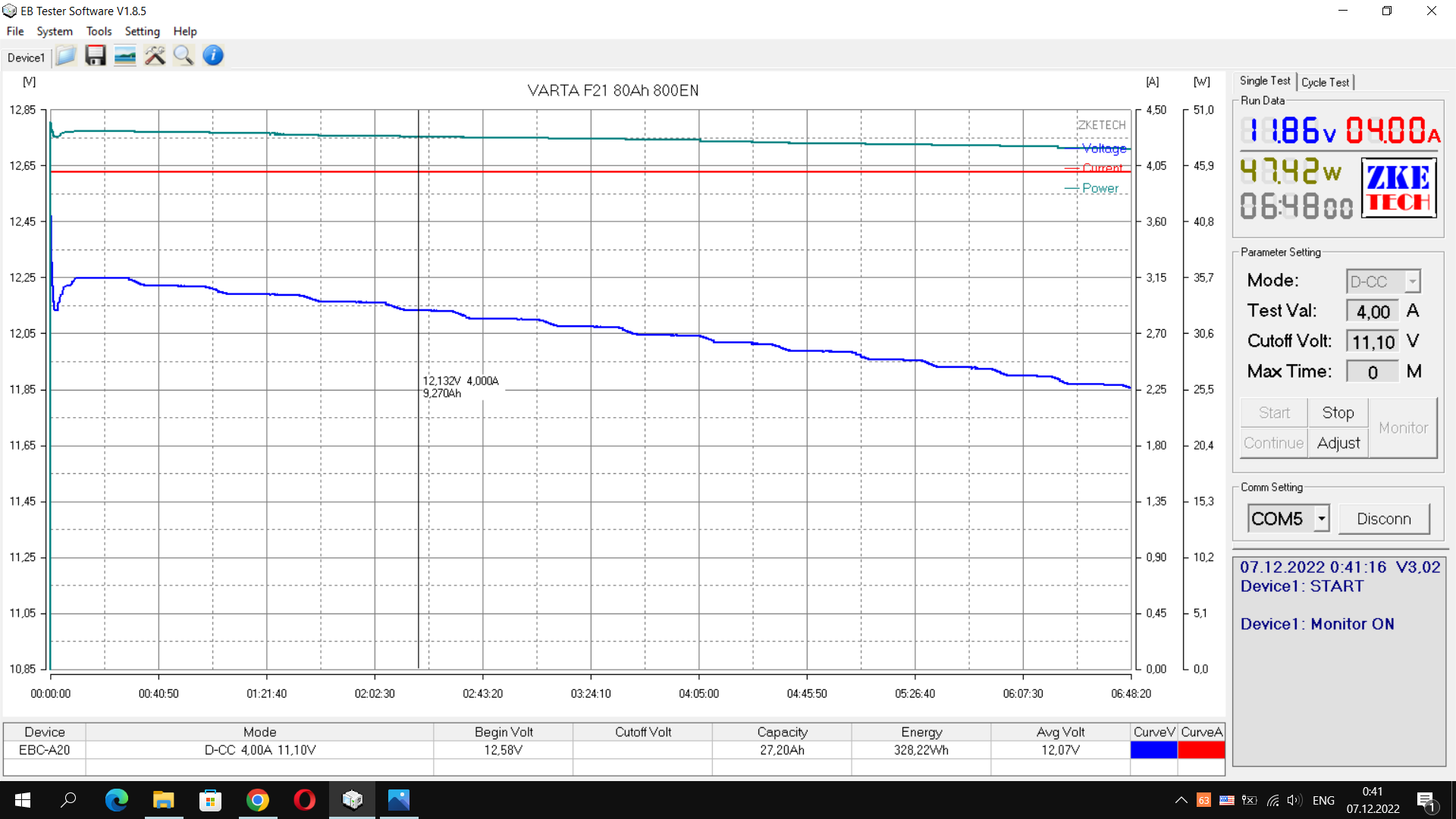Open the Setting menu
The width and height of the screenshot is (1456, 819).
point(142,31)
